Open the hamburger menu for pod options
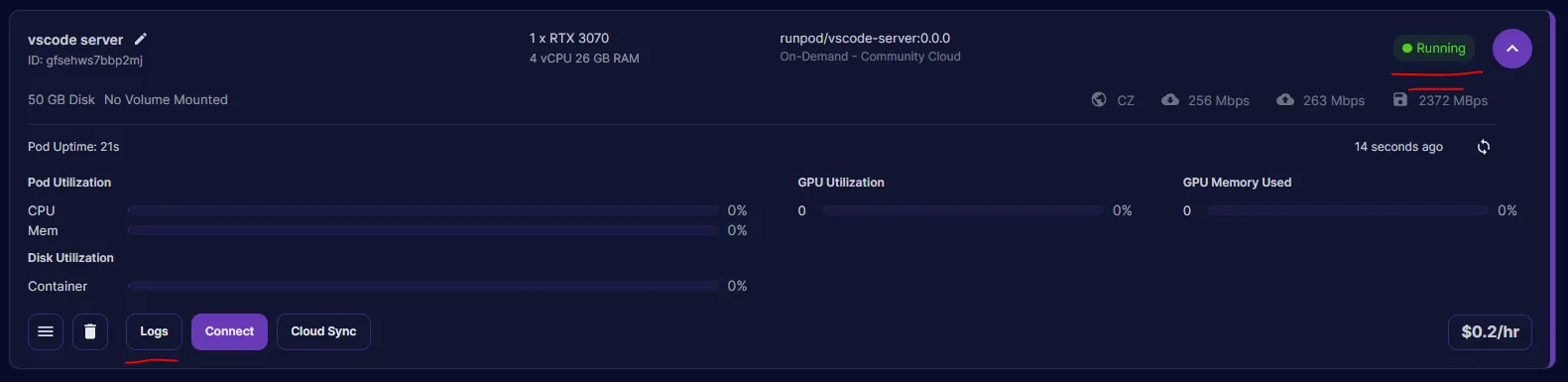Image resolution: width=1568 pixels, height=382 pixels. 46,331
